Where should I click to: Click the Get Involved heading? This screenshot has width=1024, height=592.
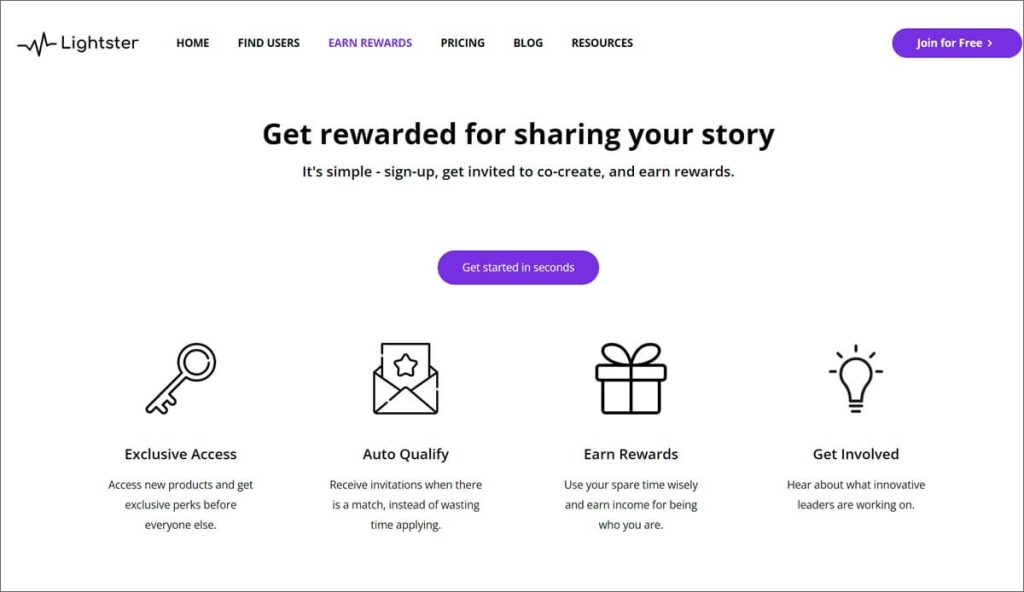coord(855,453)
